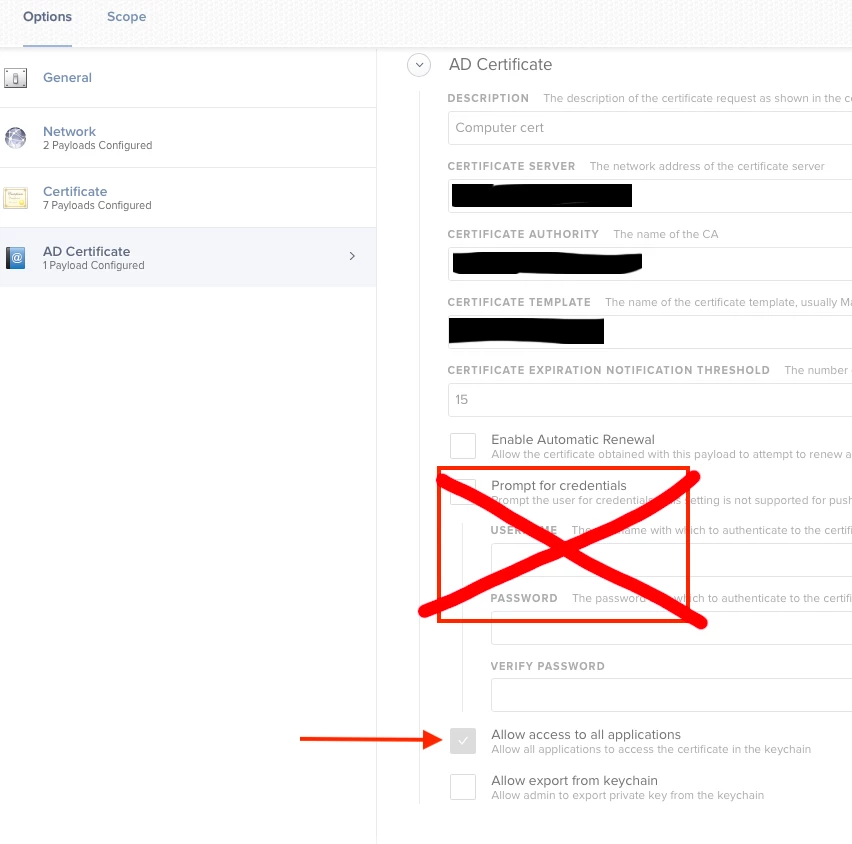Viewport: 852px width, 844px height.
Task: Click the Certificate Server input field
Action: [650, 196]
